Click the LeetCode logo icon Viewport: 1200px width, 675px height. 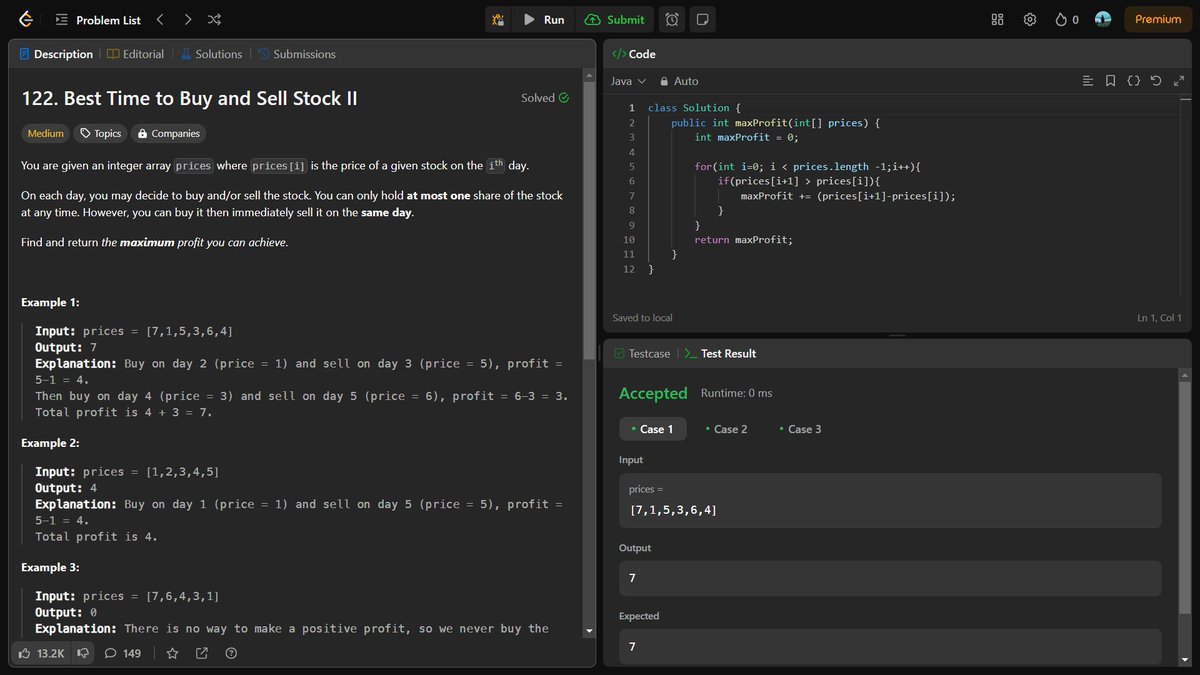[26, 19]
